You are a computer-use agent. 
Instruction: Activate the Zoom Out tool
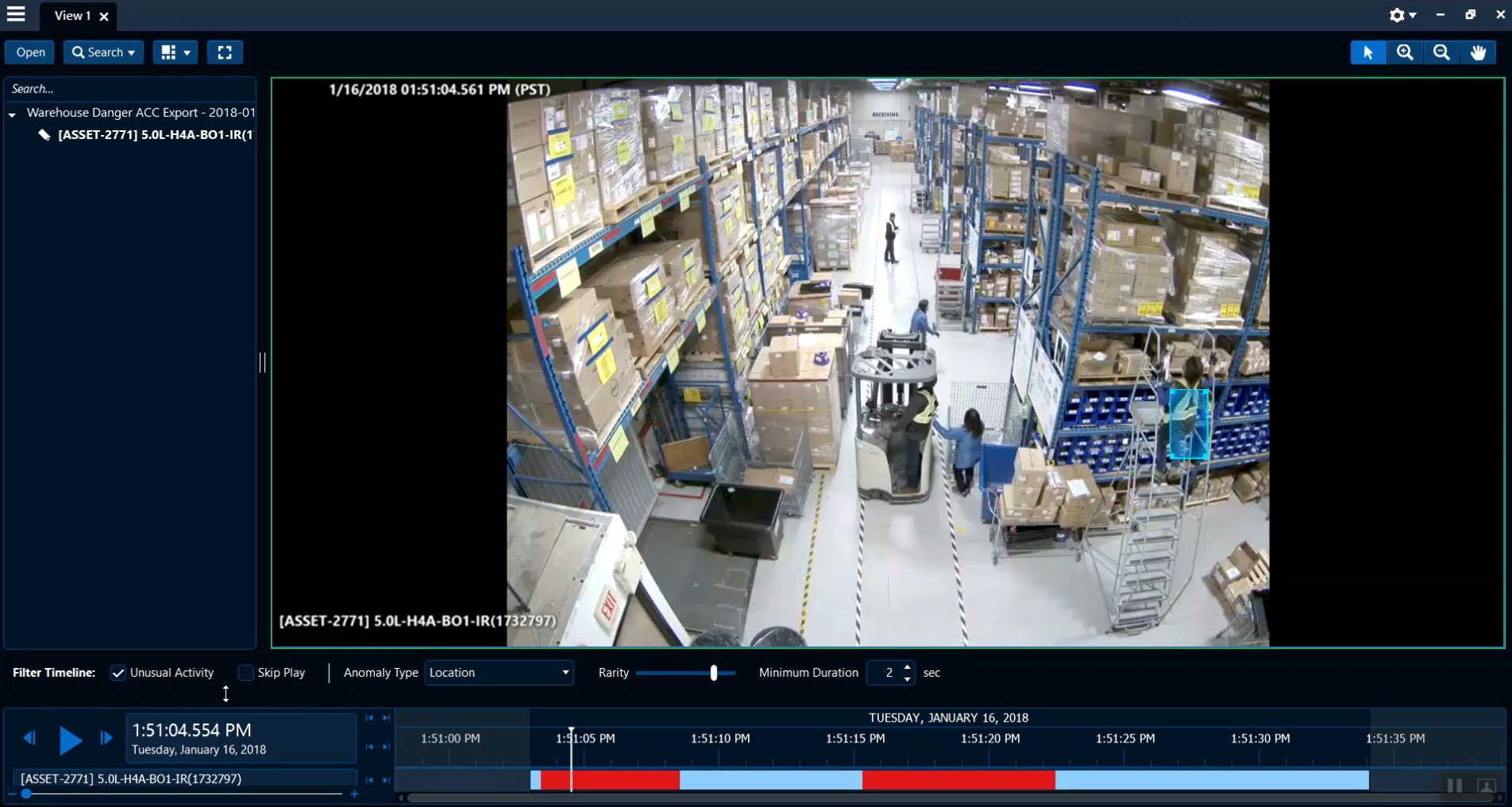pos(1441,52)
